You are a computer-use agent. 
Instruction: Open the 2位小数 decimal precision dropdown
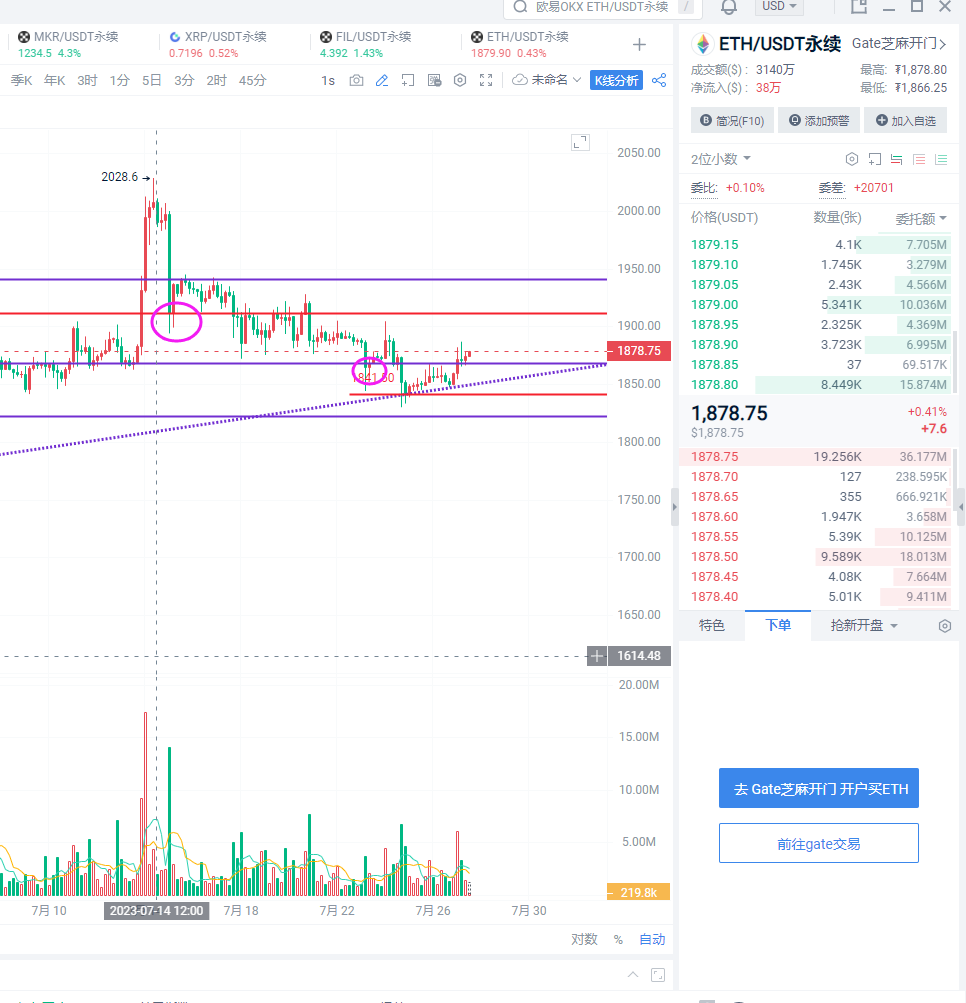(720, 159)
